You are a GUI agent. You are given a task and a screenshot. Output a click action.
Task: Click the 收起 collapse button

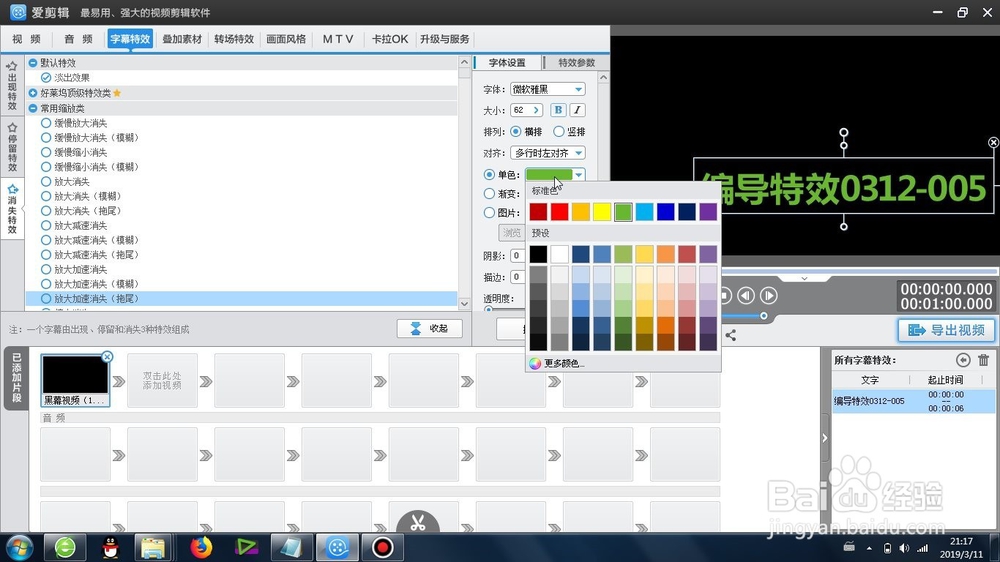click(430, 329)
